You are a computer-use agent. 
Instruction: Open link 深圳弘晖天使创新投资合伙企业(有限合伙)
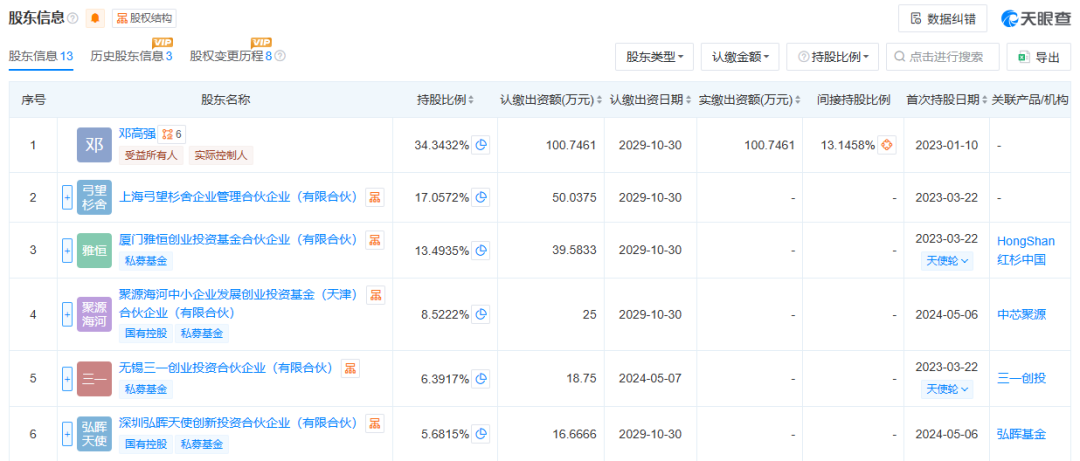click(x=238, y=423)
